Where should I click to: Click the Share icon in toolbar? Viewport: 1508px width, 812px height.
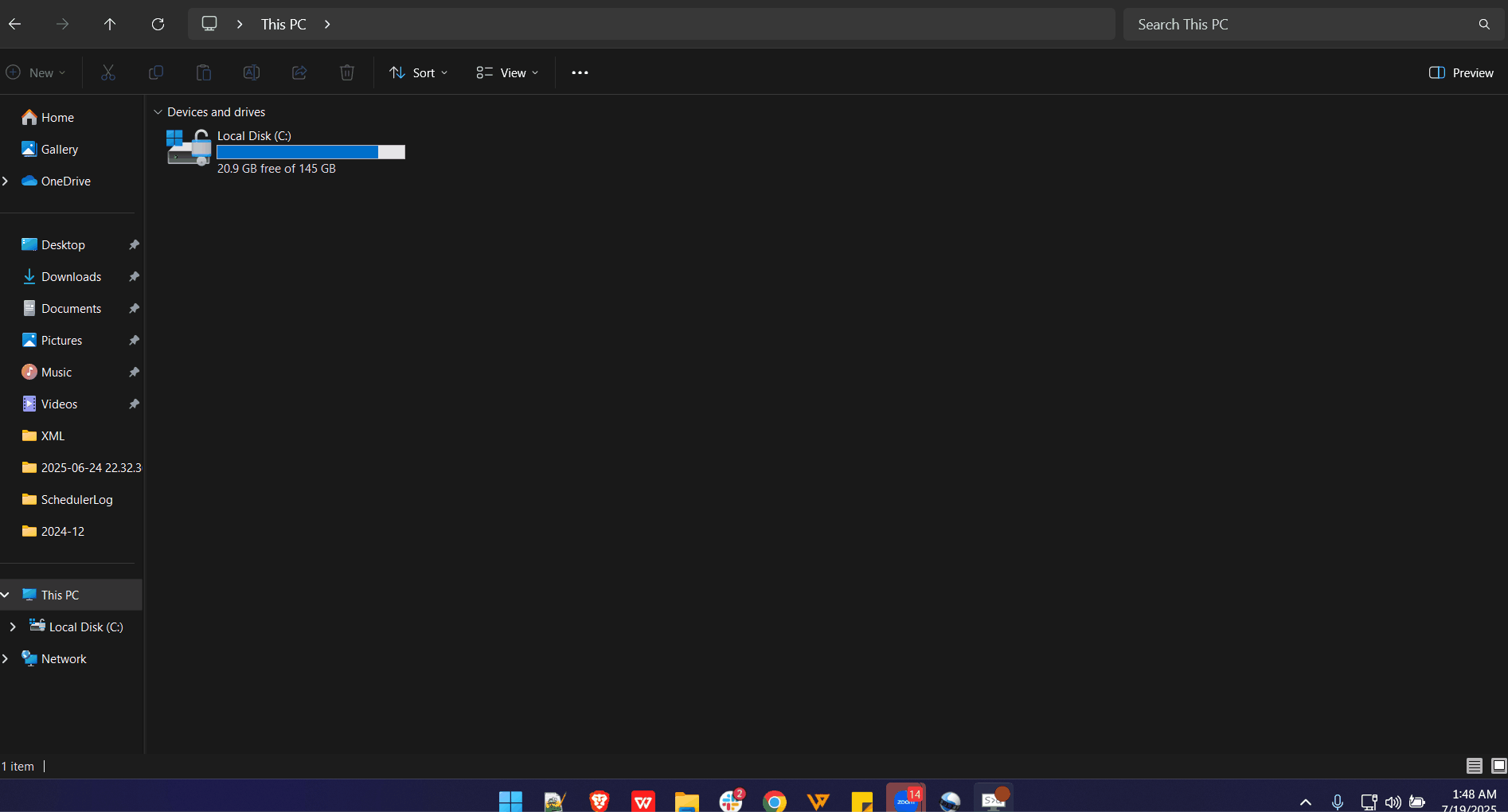(299, 72)
